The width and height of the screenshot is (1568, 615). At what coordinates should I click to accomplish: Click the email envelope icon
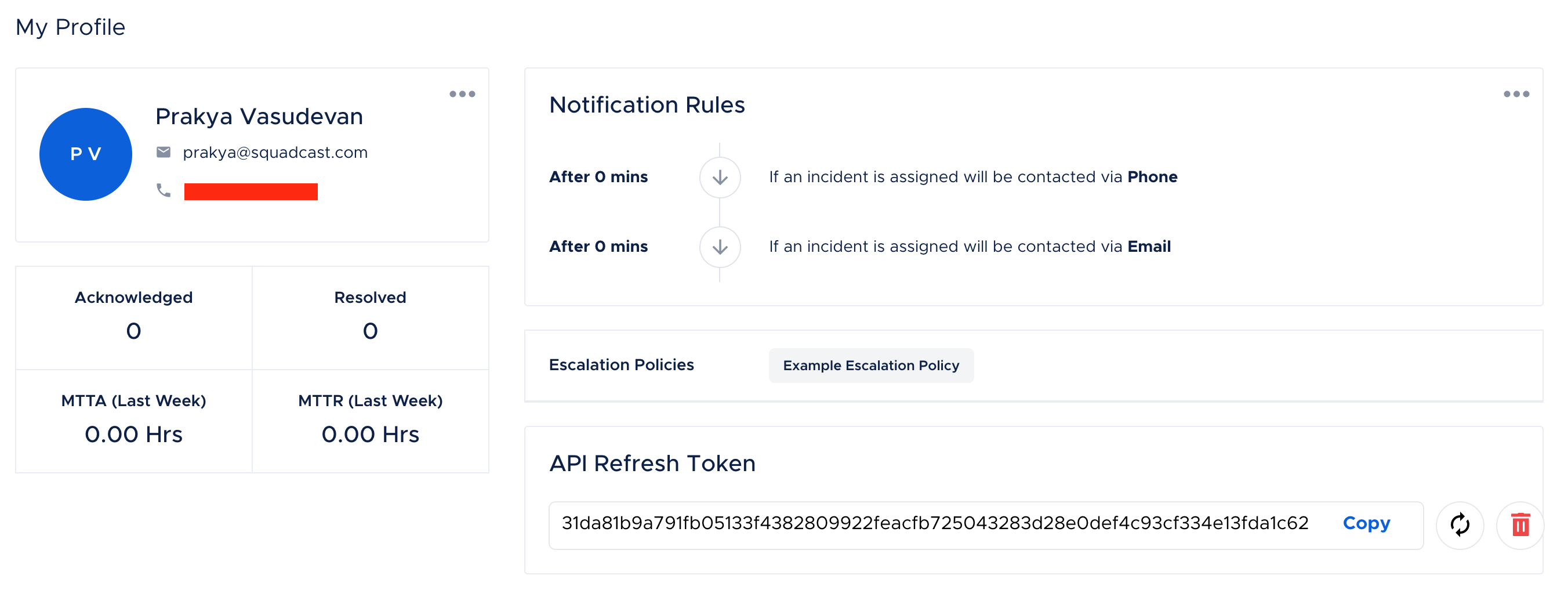(163, 152)
